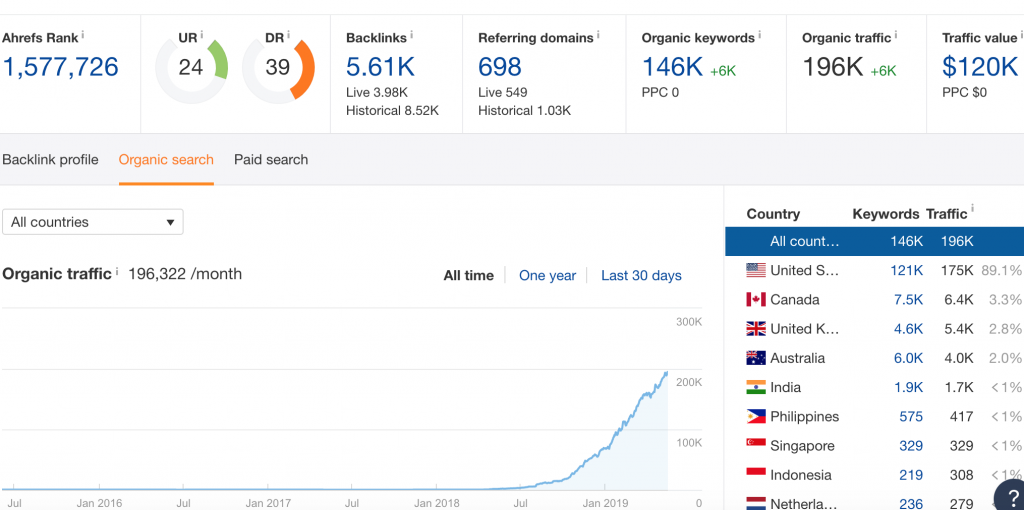This screenshot has width=1024, height=510.
Task: Select All countries row in table
Action: [874, 242]
